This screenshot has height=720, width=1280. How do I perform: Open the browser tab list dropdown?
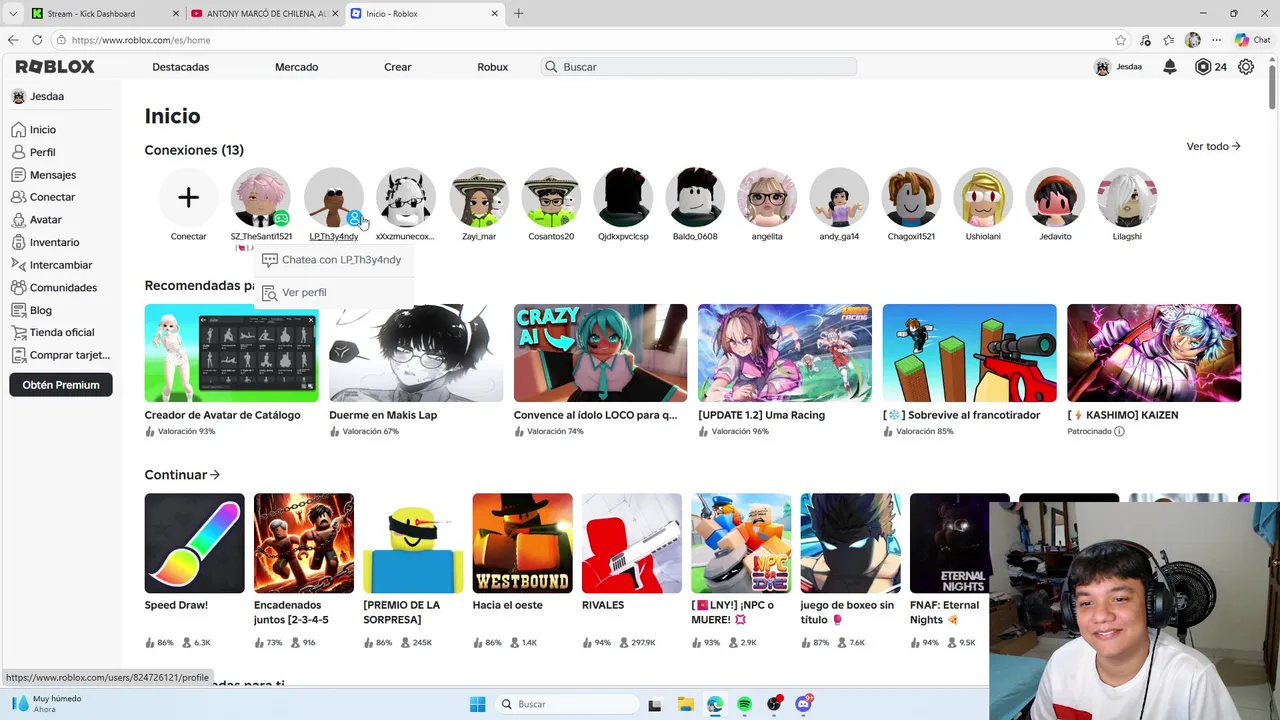click(13, 13)
